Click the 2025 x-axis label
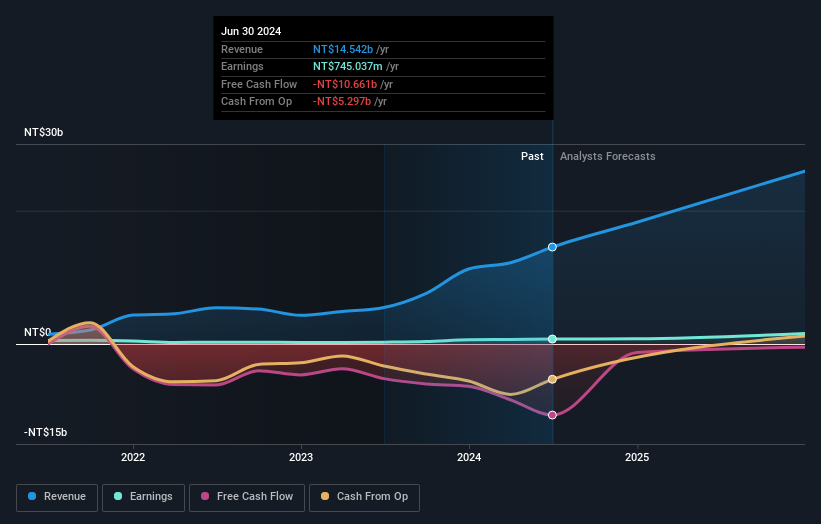This screenshot has height=524, width=821. click(x=637, y=457)
